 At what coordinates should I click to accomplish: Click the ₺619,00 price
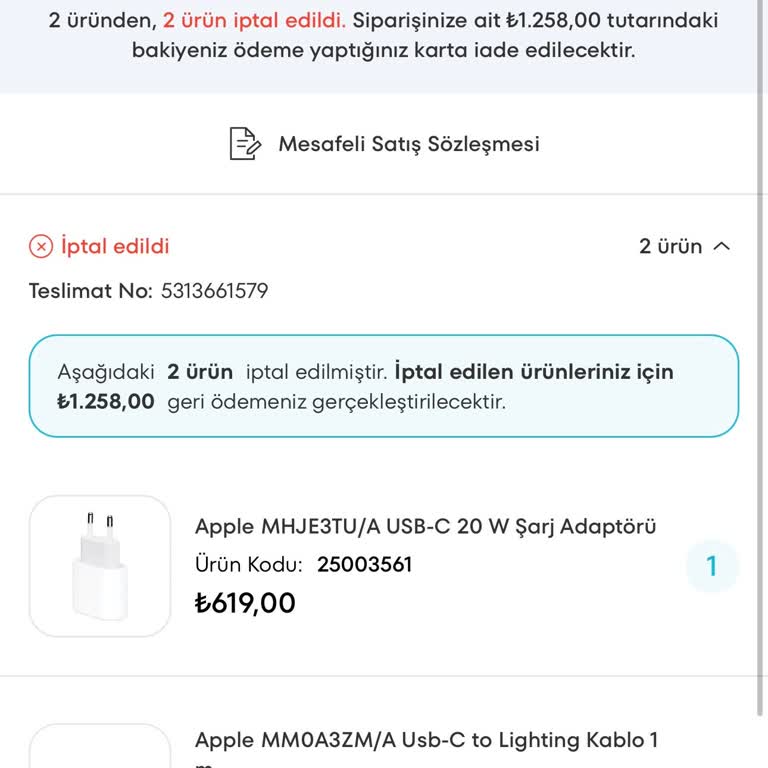pyautogui.click(x=245, y=603)
